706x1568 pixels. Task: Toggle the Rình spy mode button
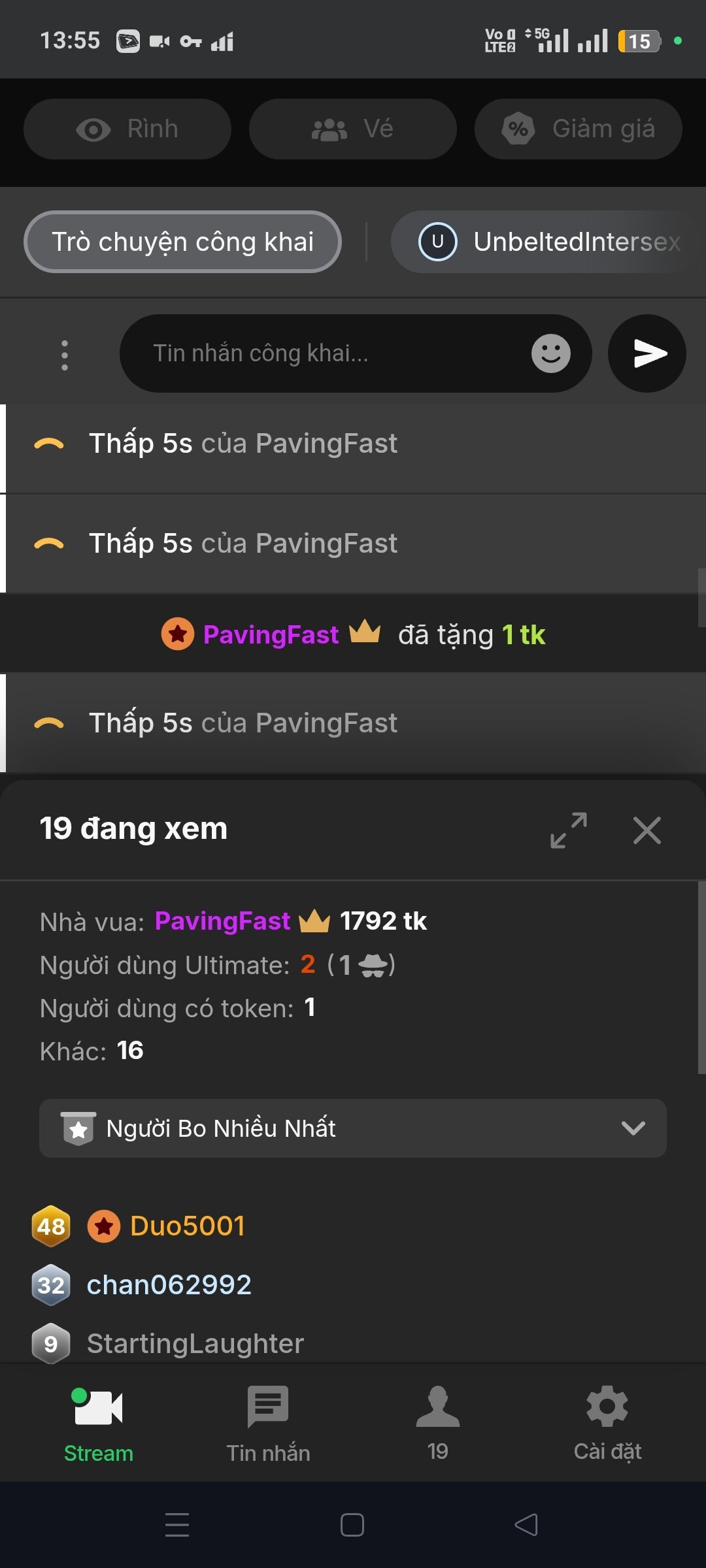pos(127,129)
